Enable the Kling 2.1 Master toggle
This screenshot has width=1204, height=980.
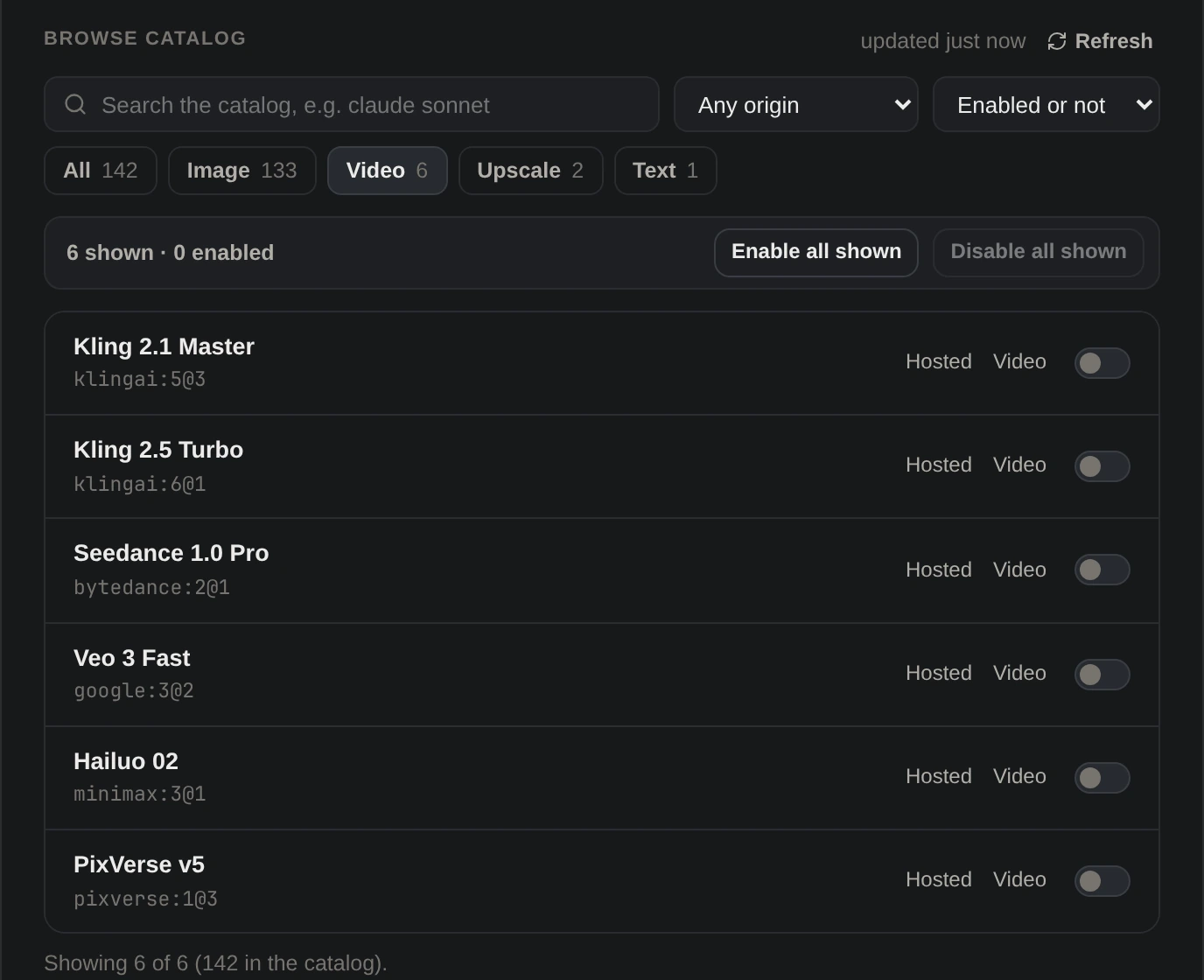(x=1102, y=363)
